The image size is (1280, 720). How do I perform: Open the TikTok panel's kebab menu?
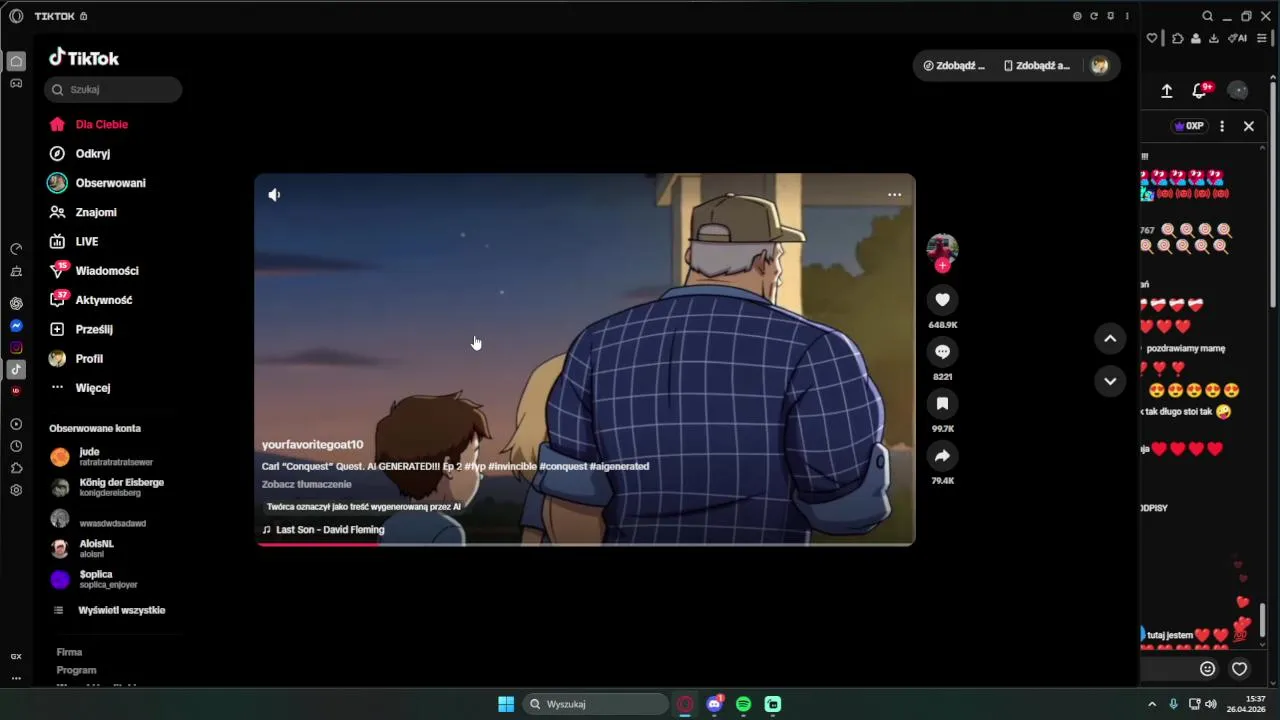1127,16
